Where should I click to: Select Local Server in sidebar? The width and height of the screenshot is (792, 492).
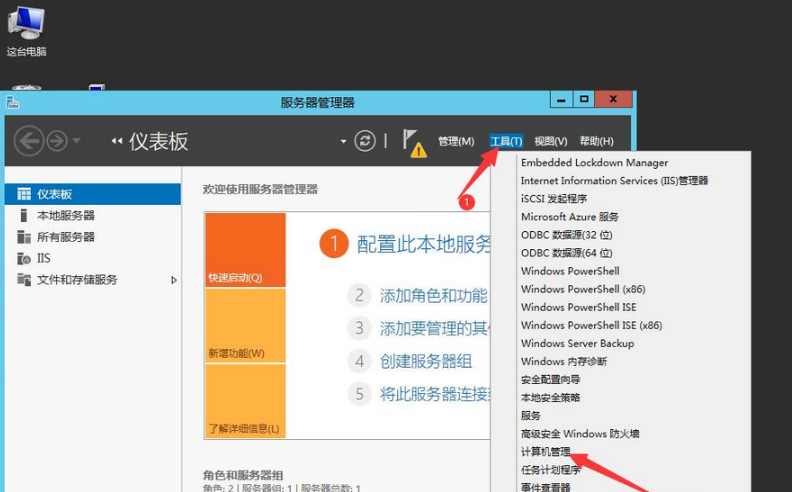tap(65, 215)
